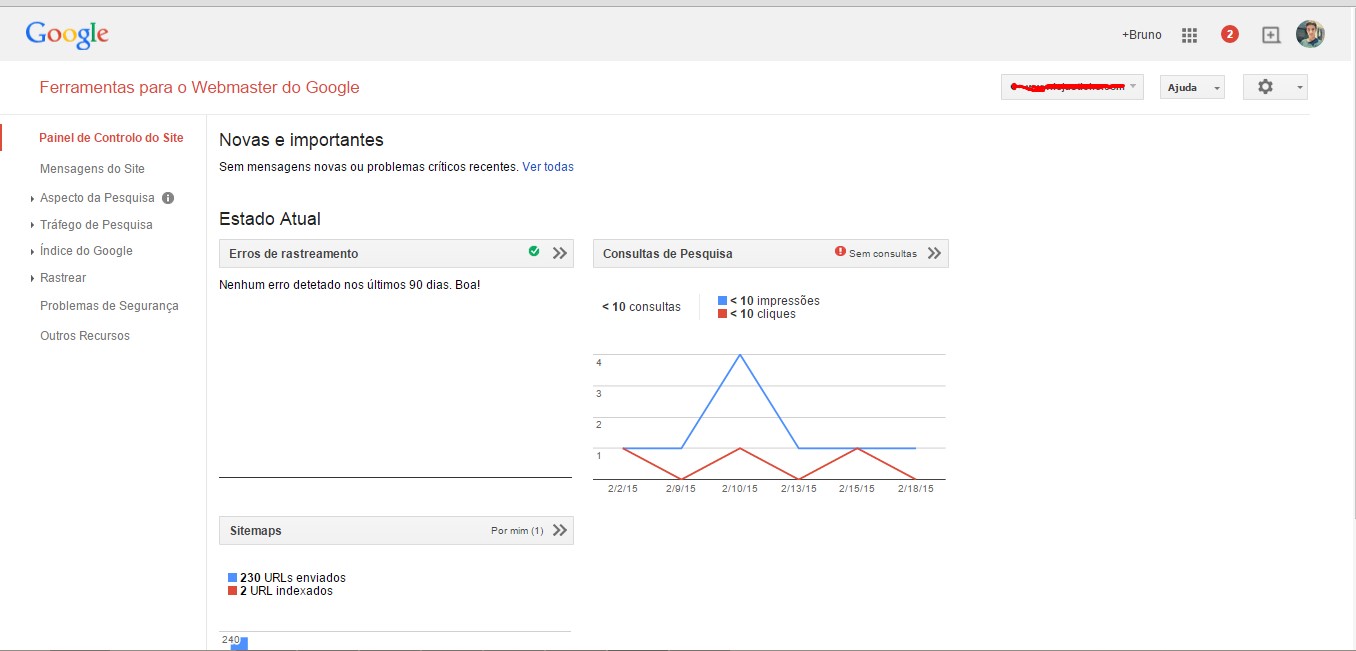Click double arrow in Sitemaps header
Image resolution: width=1356 pixels, height=651 pixels.
tap(560, 530)
